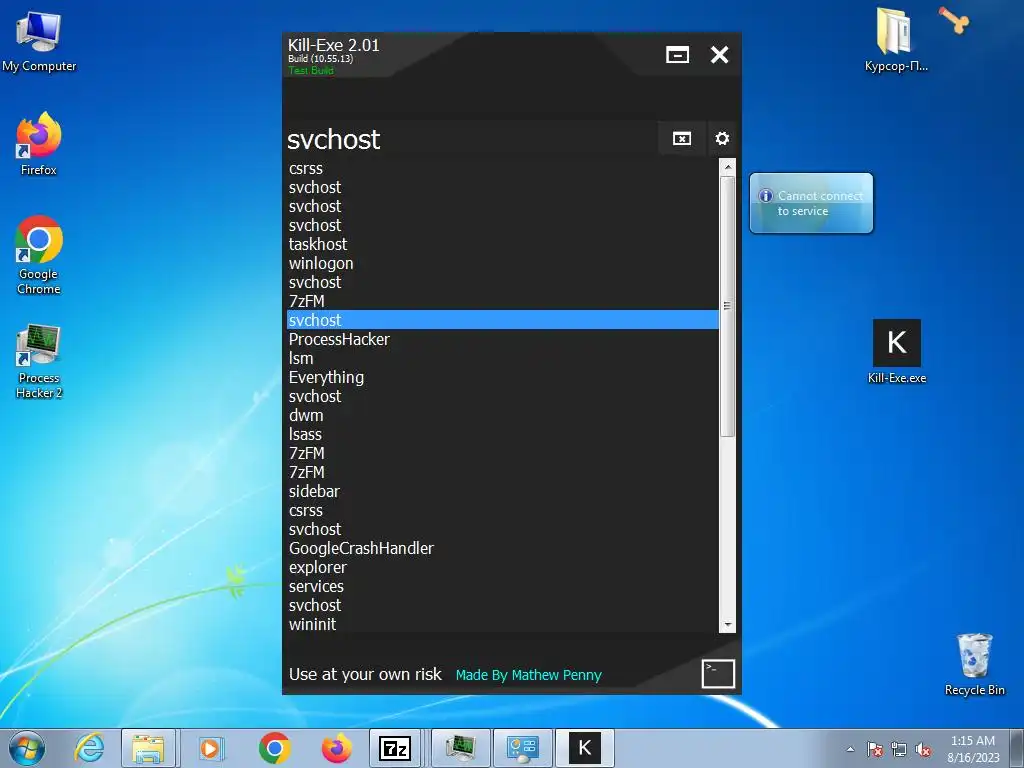Viewport: 1024px width, 768px height.
Task: Click the network tray icon
Action: point(899,749)
